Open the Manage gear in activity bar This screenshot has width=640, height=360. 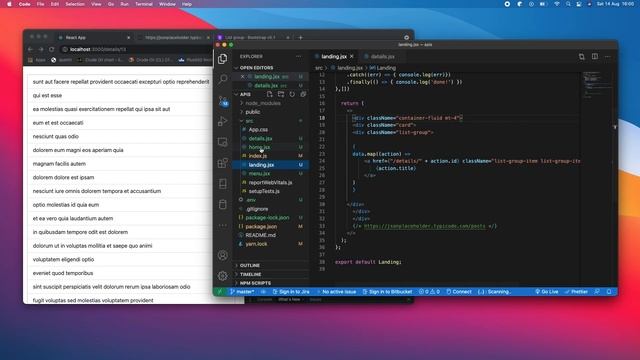(x=222, y=276)
